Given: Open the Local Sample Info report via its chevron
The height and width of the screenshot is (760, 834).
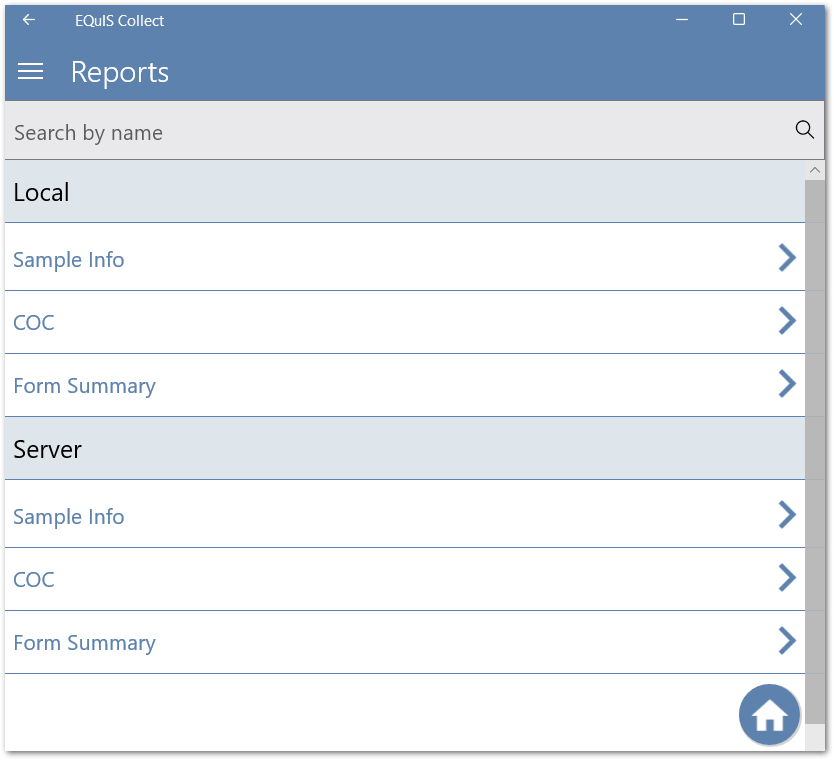Looking at the screenshot, I should tap(787, 257).
